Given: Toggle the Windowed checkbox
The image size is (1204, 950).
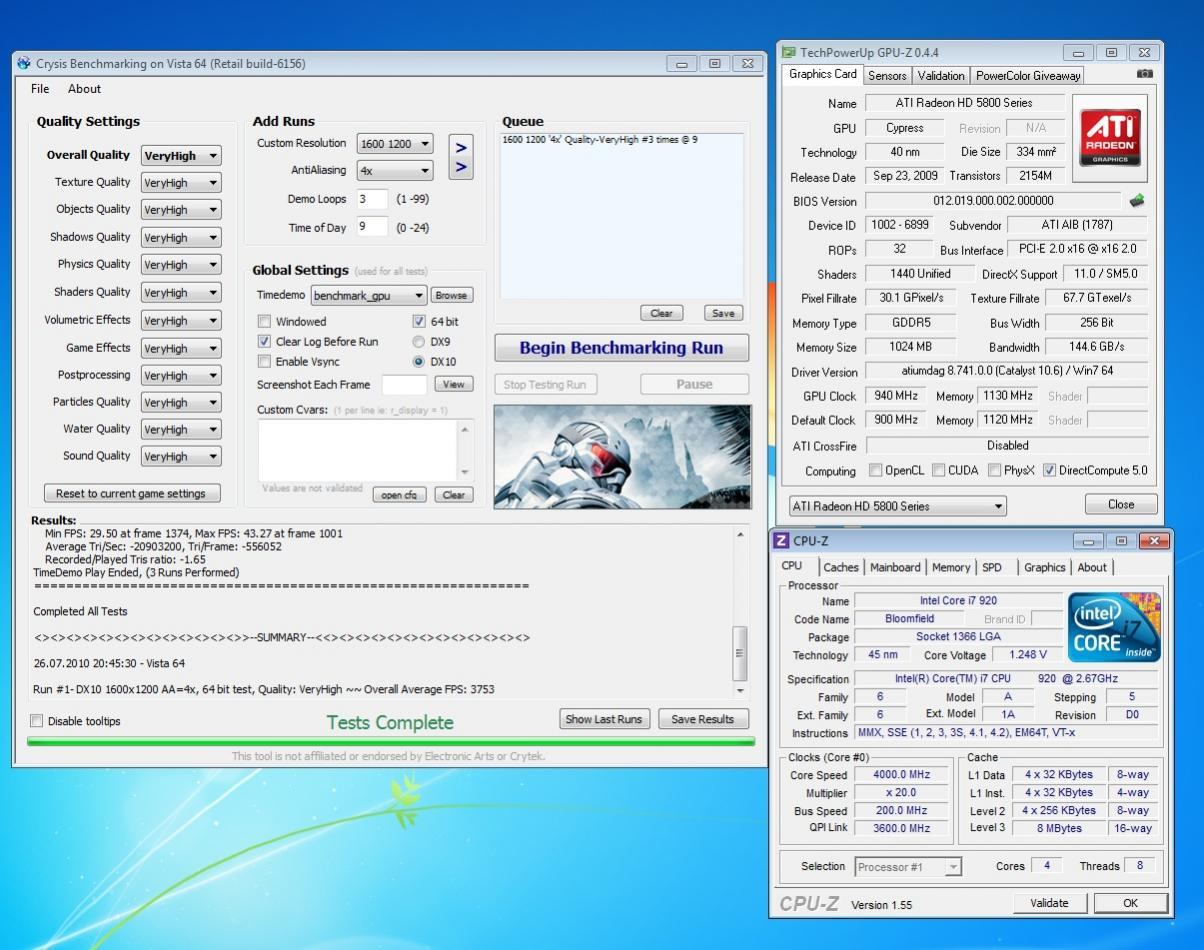Looking at the screenshot, I should tap(265, 321).
